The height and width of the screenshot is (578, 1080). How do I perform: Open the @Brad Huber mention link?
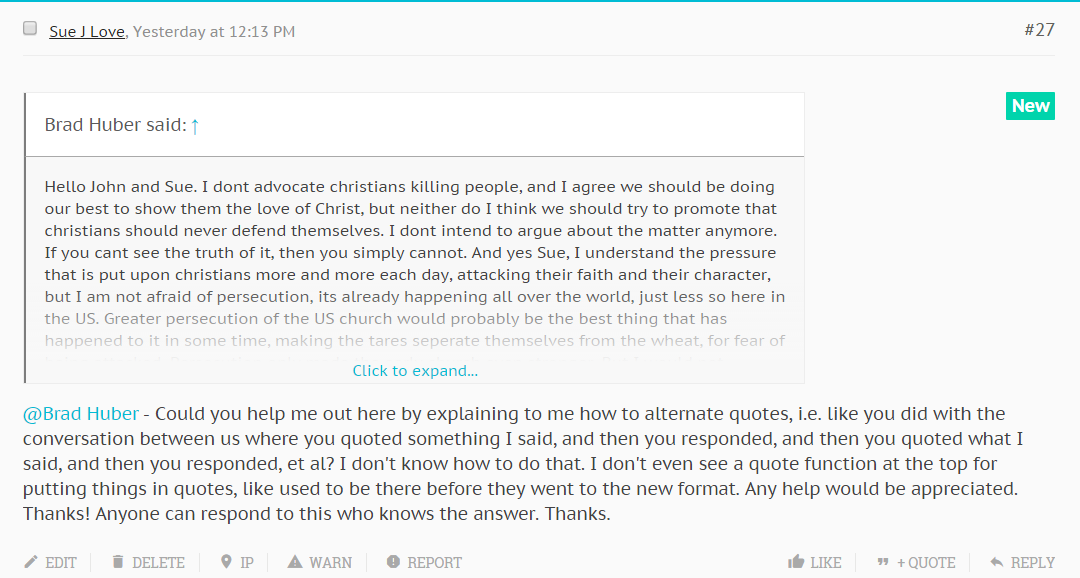coord(81,413)
